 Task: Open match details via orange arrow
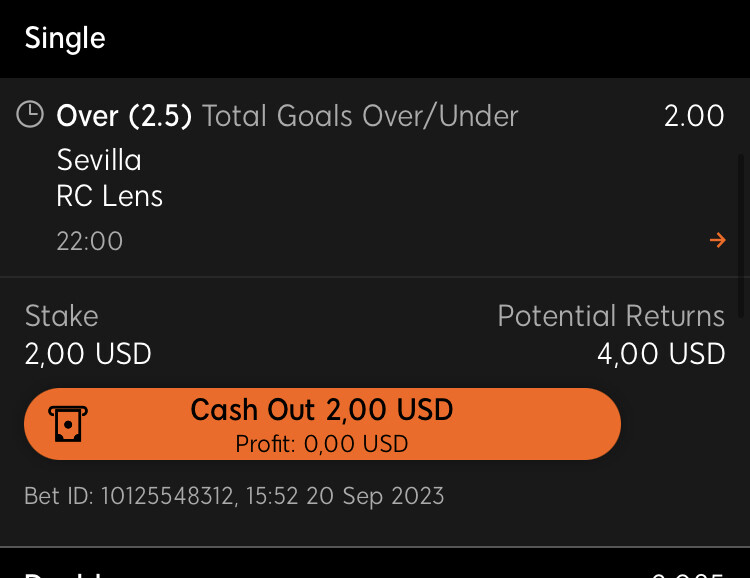(717, 240)
